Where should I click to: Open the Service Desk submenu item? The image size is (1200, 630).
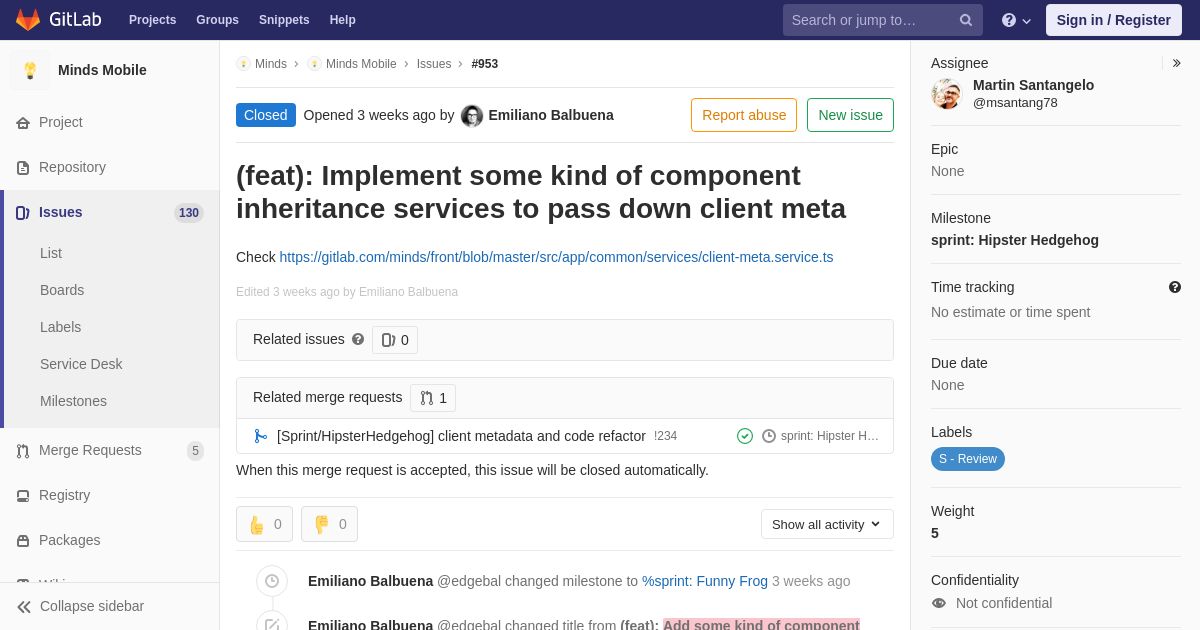pos(81,365)
